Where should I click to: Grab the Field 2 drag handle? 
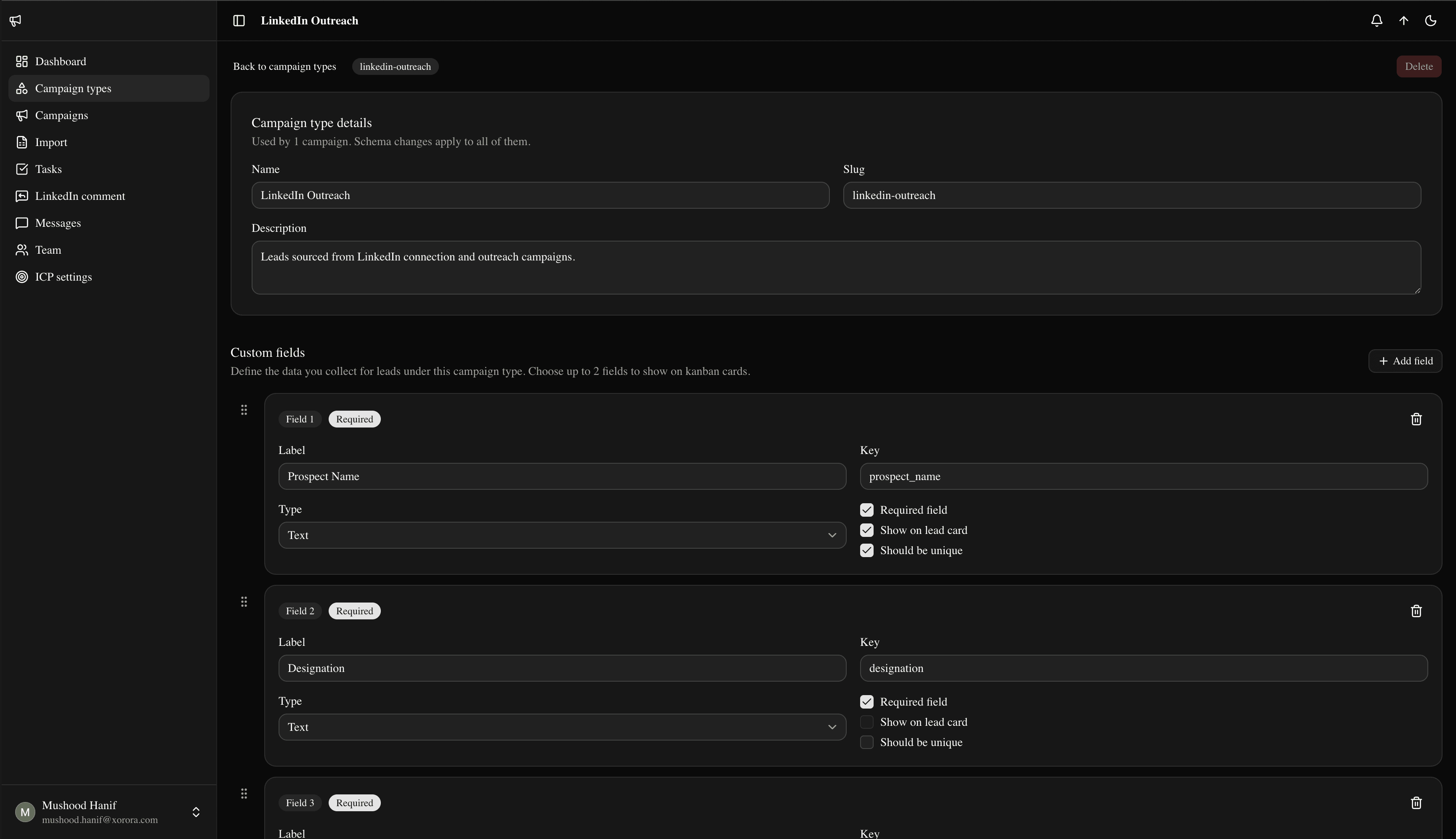tap(244, 602)
